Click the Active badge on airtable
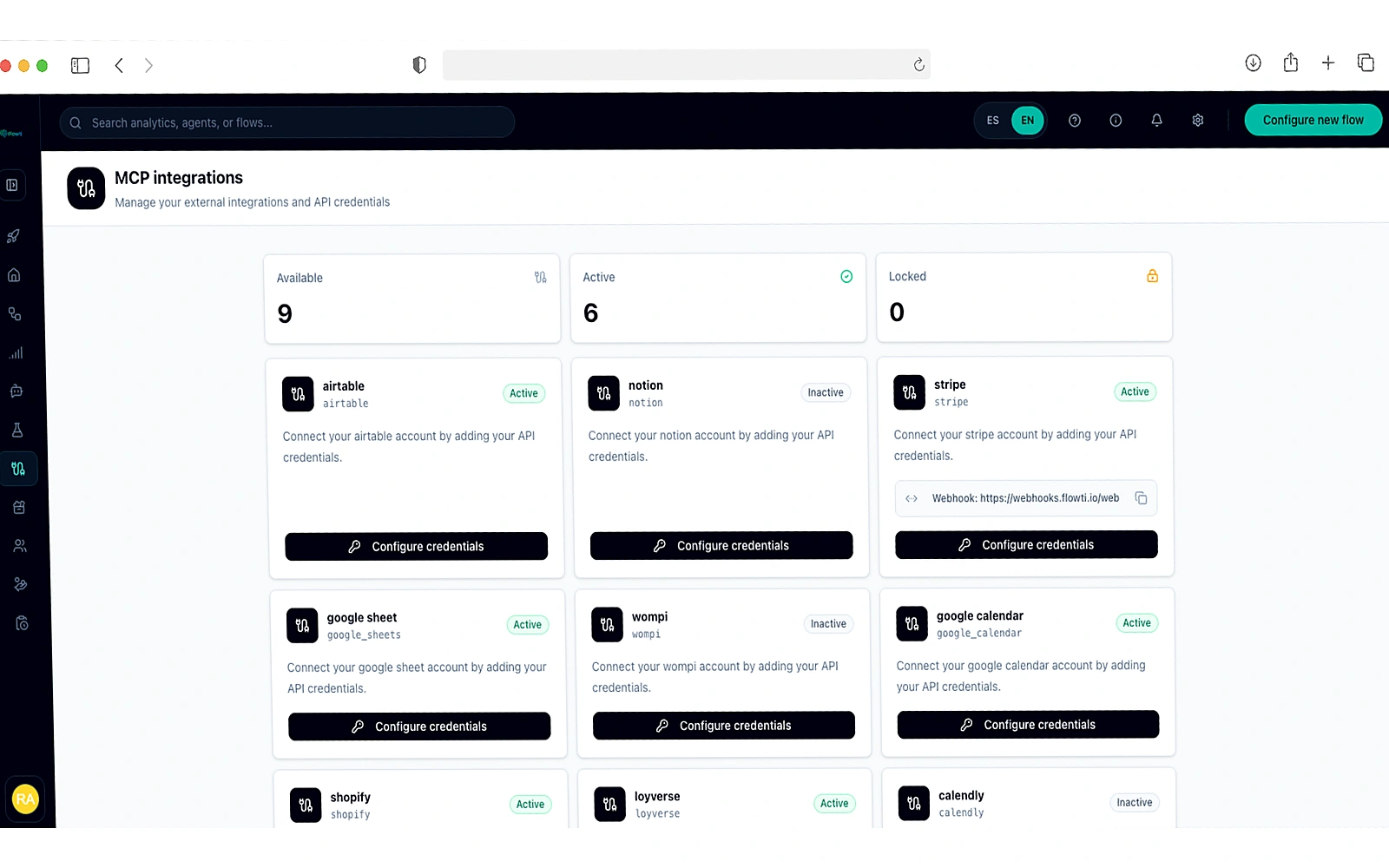The height and width of the screenshot is (868, 1389). coord(523,393)
